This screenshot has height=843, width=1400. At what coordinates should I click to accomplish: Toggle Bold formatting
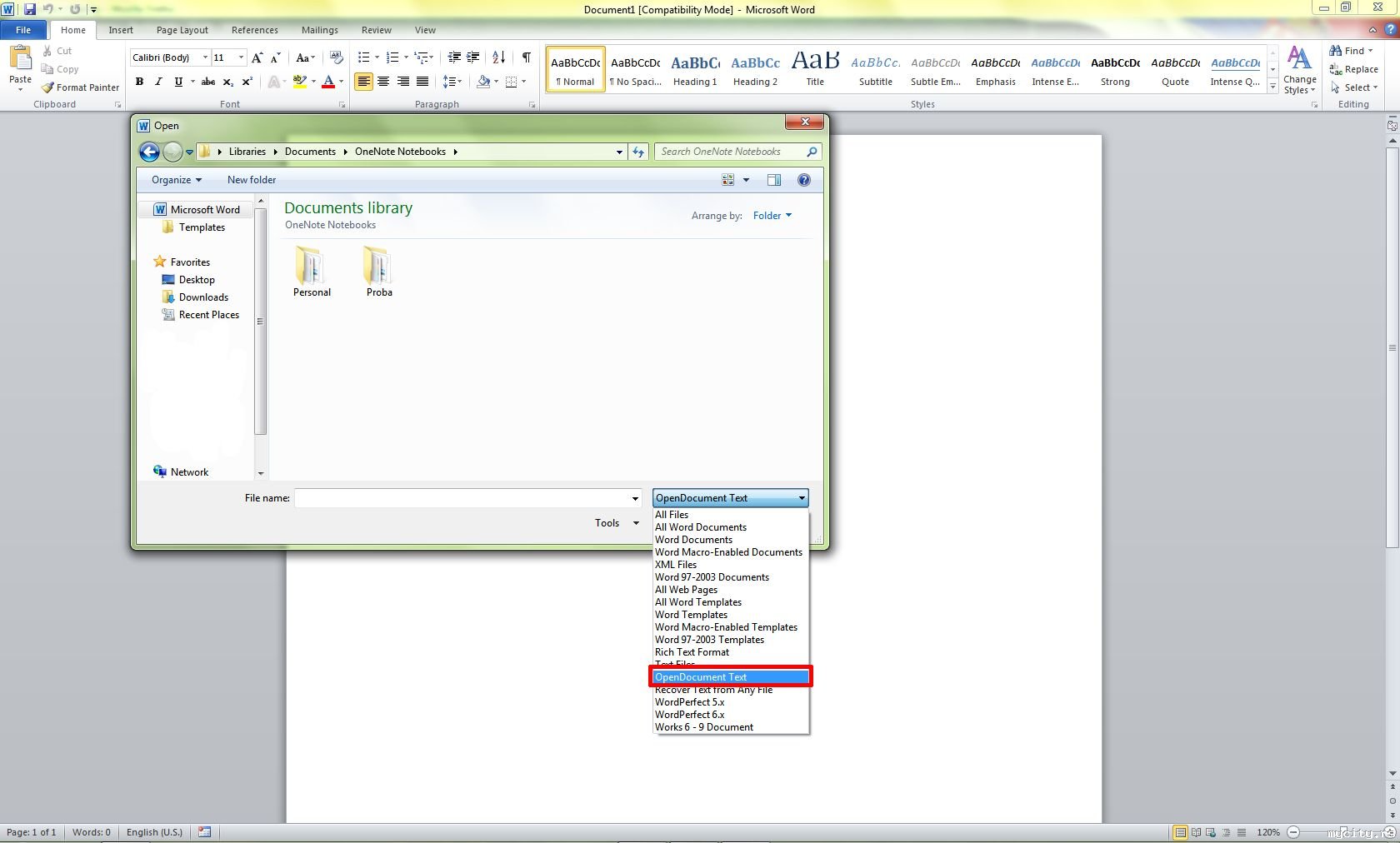coord(139,82)
